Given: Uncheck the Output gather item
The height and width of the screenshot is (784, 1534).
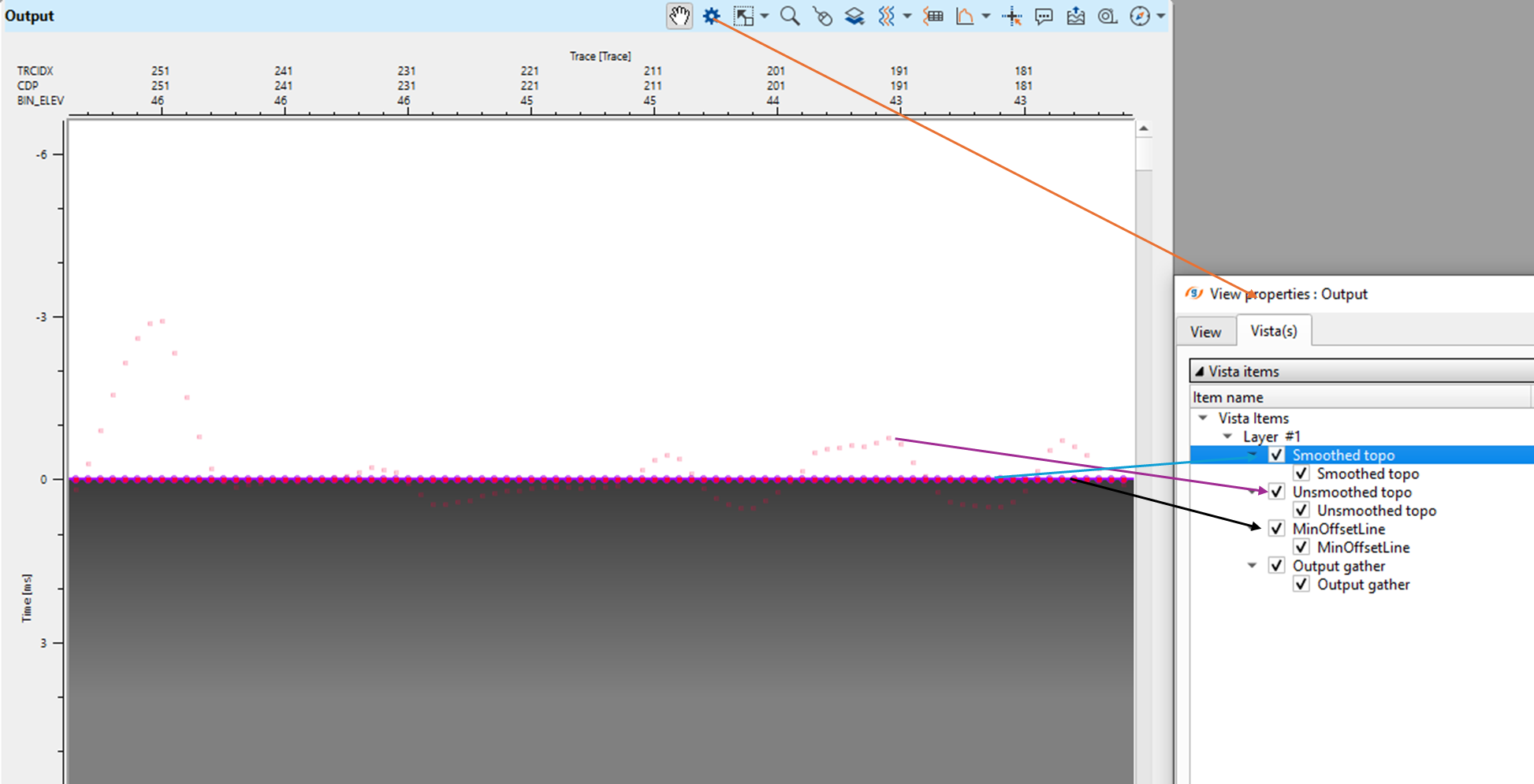Looking at the screenshot, I should tap(1277, 565).
